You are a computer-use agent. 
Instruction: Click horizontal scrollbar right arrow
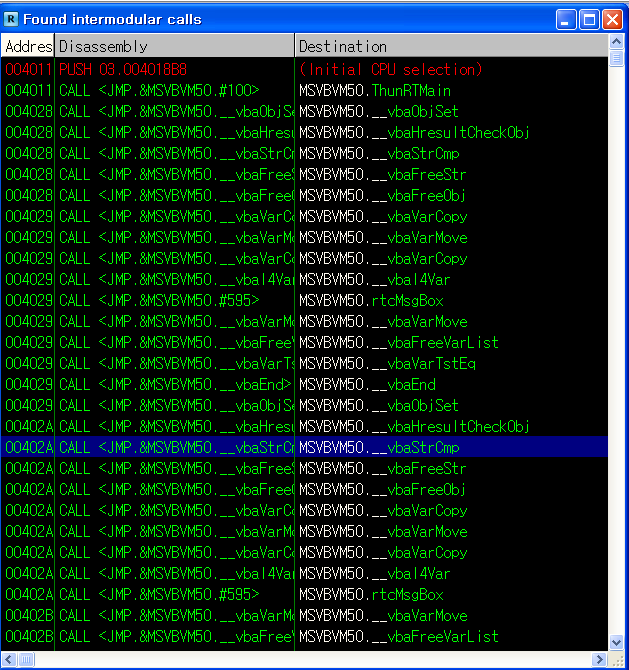(599, 659)
